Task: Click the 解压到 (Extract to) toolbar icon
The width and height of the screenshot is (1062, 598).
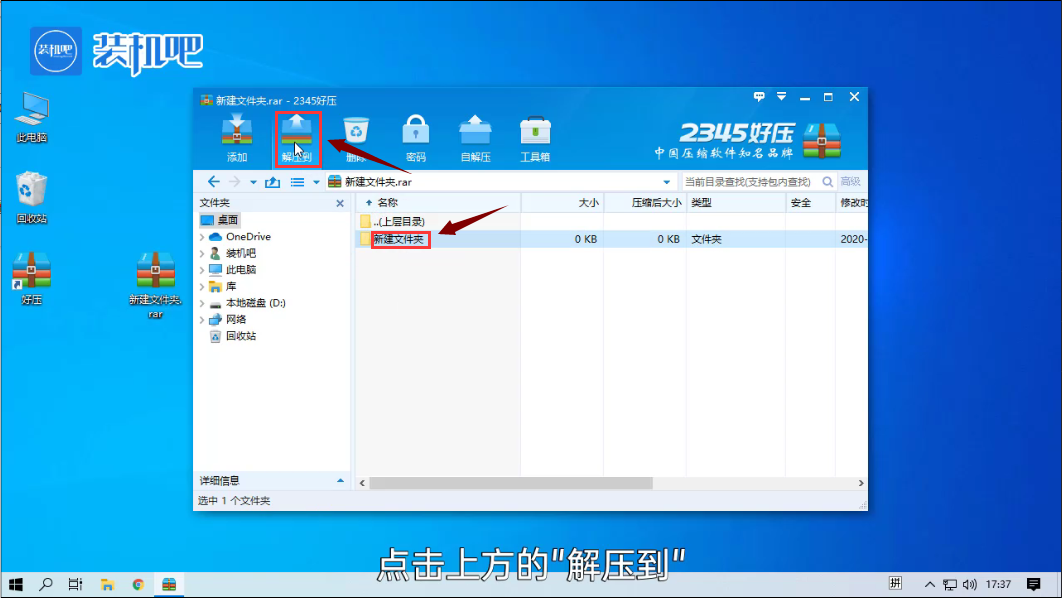Action: point(297,139)
